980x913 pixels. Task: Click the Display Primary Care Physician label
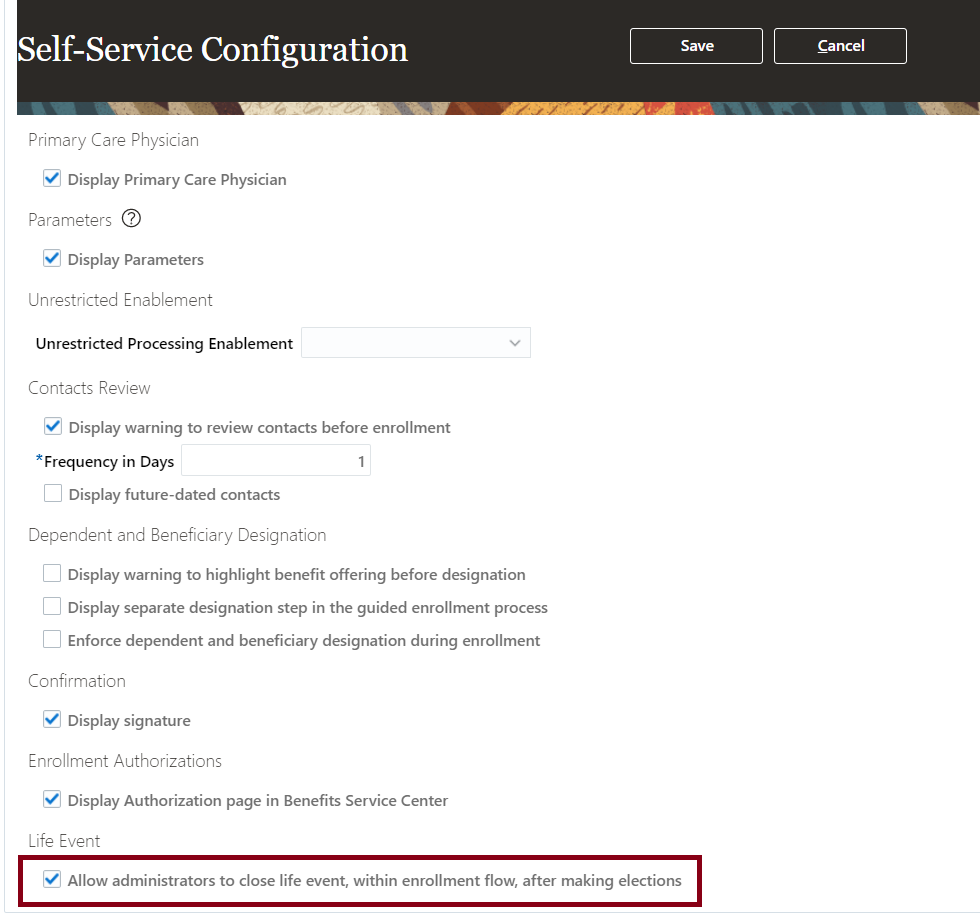tap(177, 180)
